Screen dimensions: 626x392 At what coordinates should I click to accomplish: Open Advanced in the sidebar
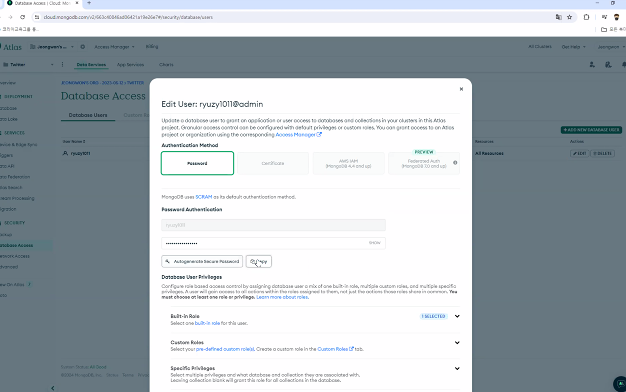click(x=9, y=267)
